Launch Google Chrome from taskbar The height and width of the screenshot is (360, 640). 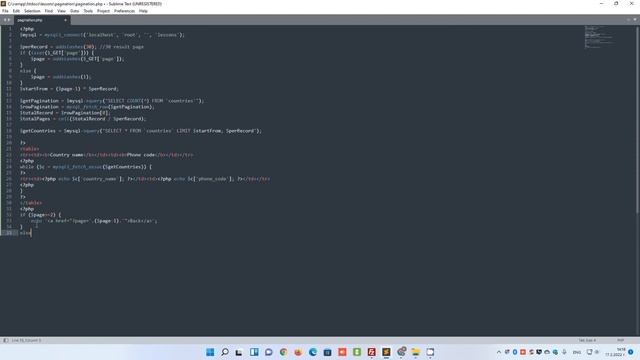click(x=283, y=352)
